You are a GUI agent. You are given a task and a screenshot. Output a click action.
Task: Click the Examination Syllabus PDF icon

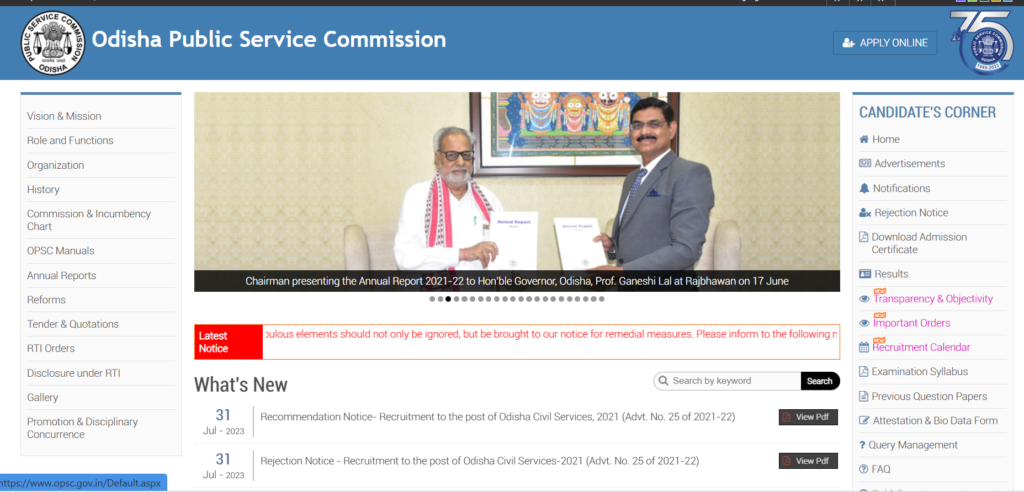863,372
